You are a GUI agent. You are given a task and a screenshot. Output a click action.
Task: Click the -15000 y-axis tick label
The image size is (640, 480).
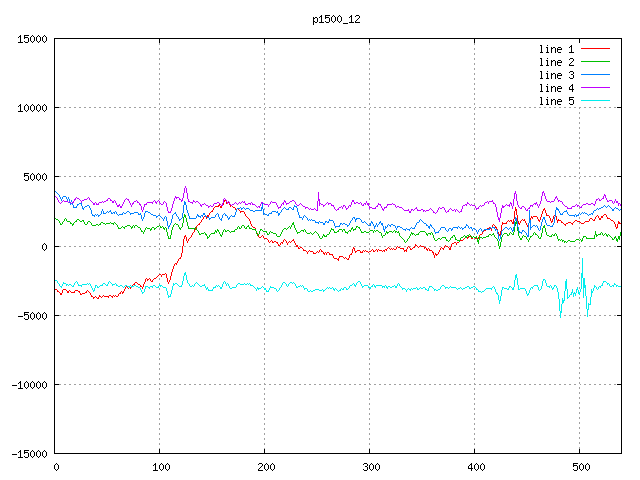28,454
